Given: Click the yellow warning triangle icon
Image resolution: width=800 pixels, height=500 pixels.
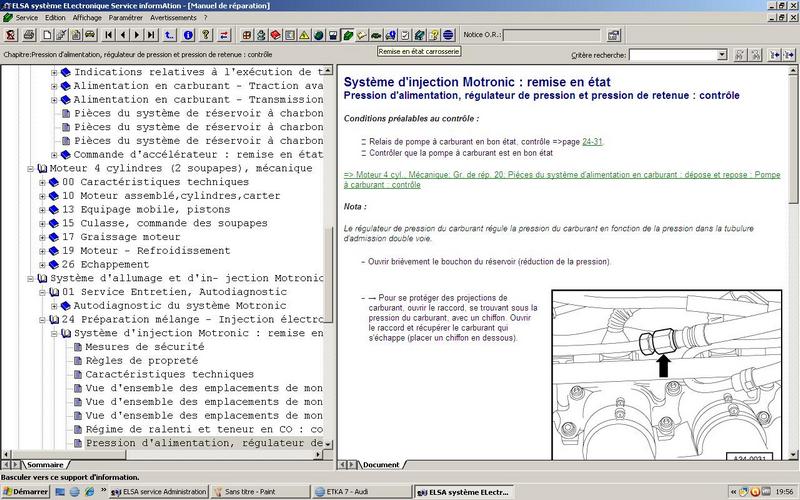Looking at the screenshot, I should point(304,35).
